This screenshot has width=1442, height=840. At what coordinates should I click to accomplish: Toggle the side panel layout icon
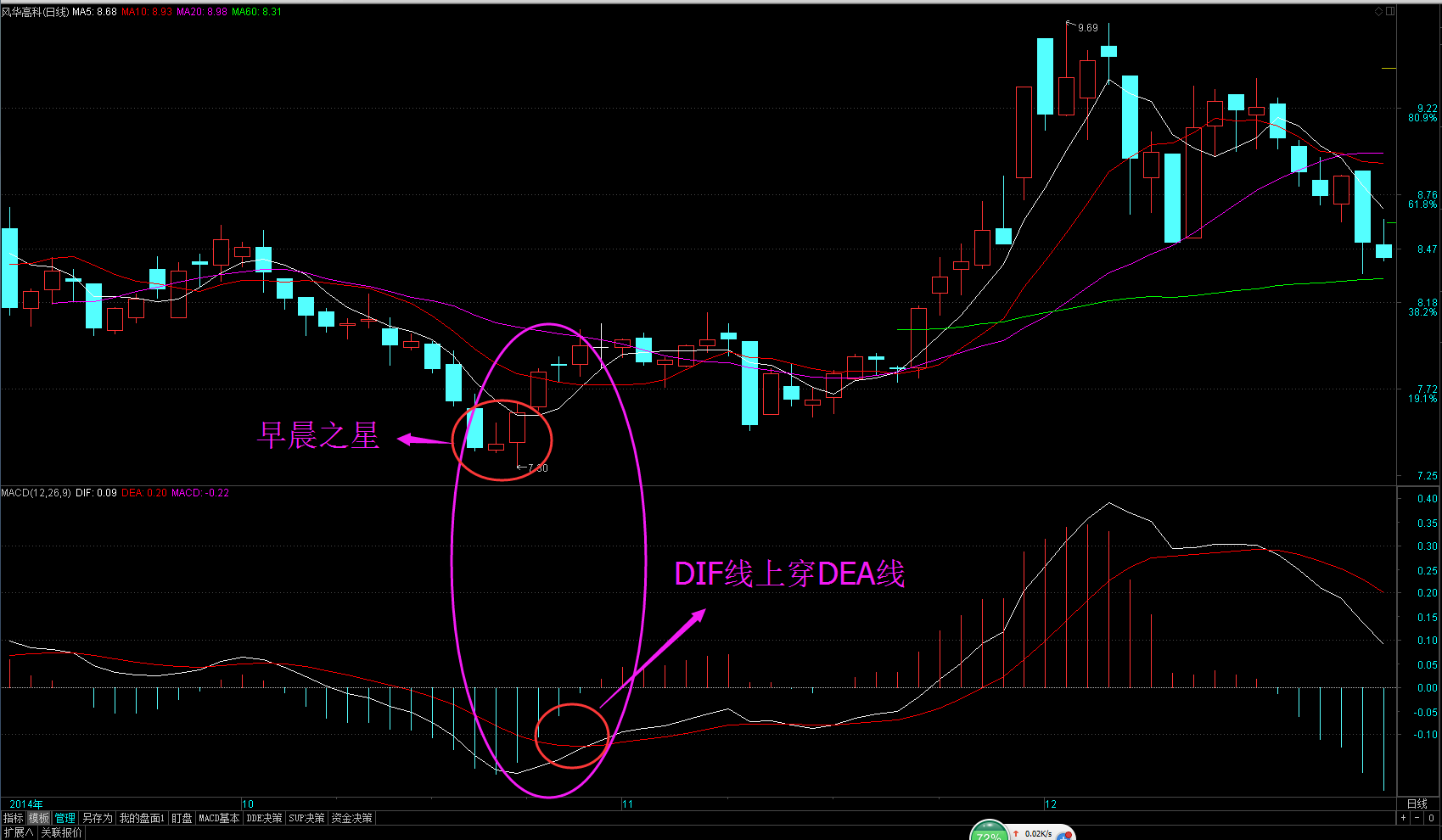pos(1390,11)
